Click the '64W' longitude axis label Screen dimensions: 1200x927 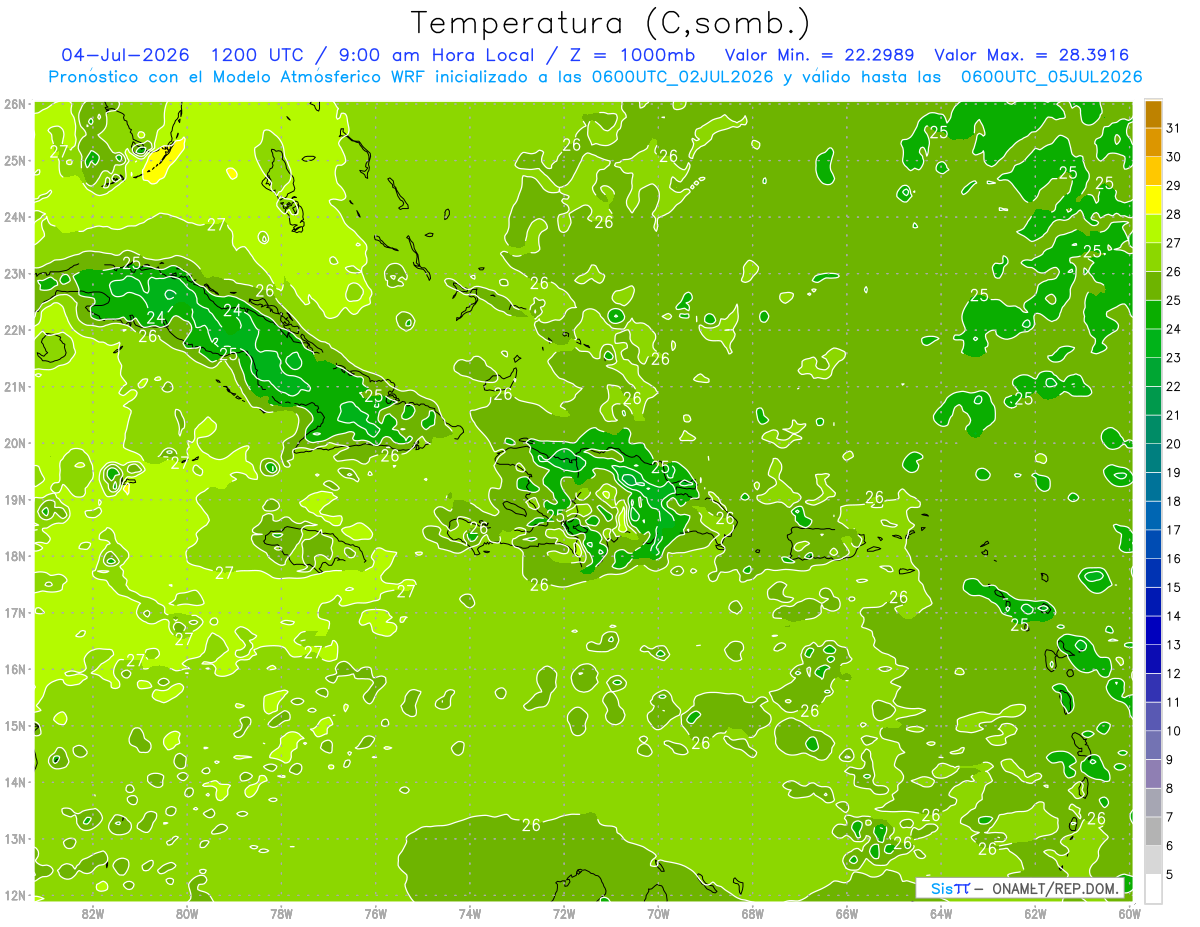(x=941, y=914)
